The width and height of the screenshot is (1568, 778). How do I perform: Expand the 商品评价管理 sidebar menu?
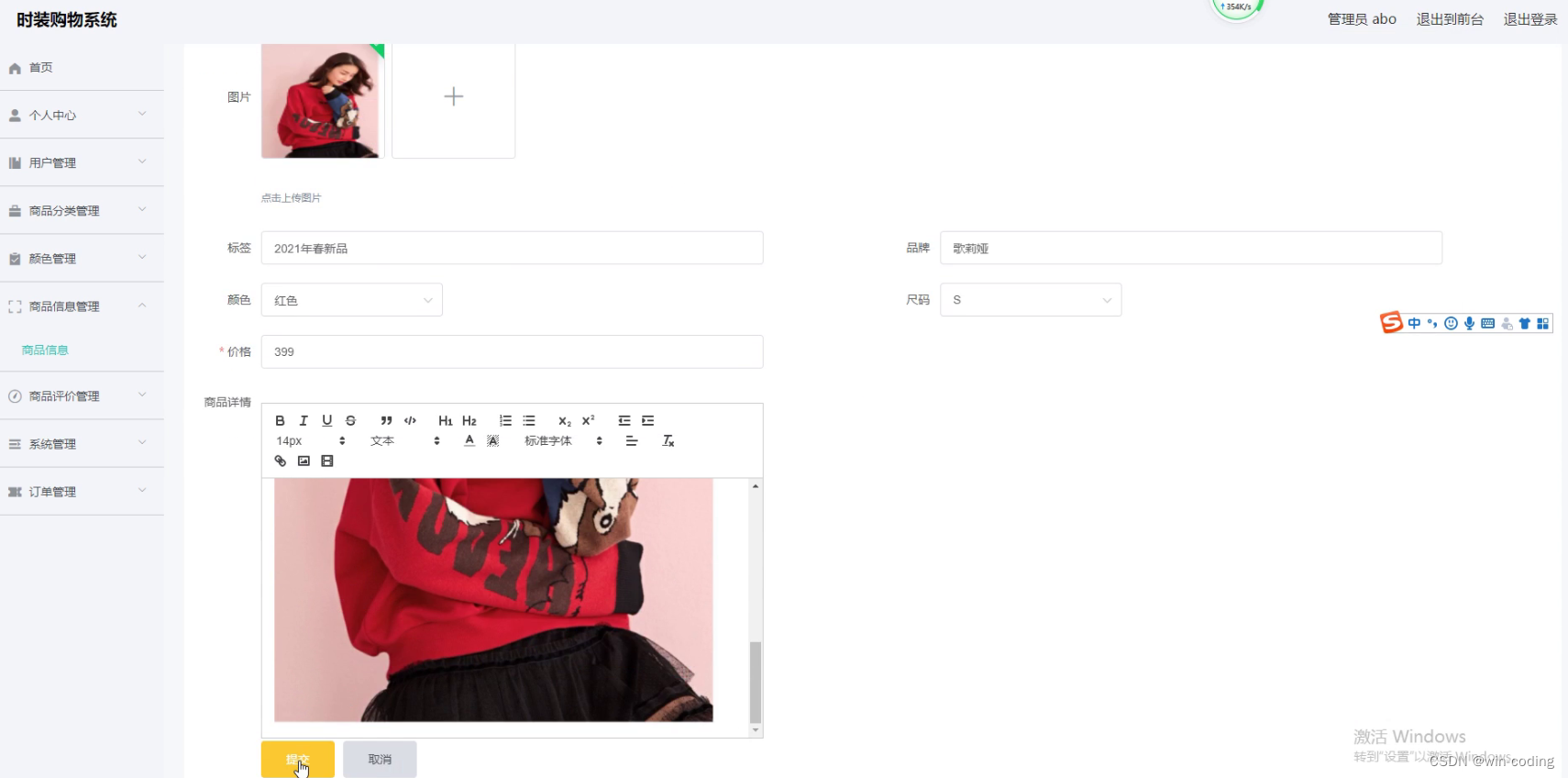point(82,396)
